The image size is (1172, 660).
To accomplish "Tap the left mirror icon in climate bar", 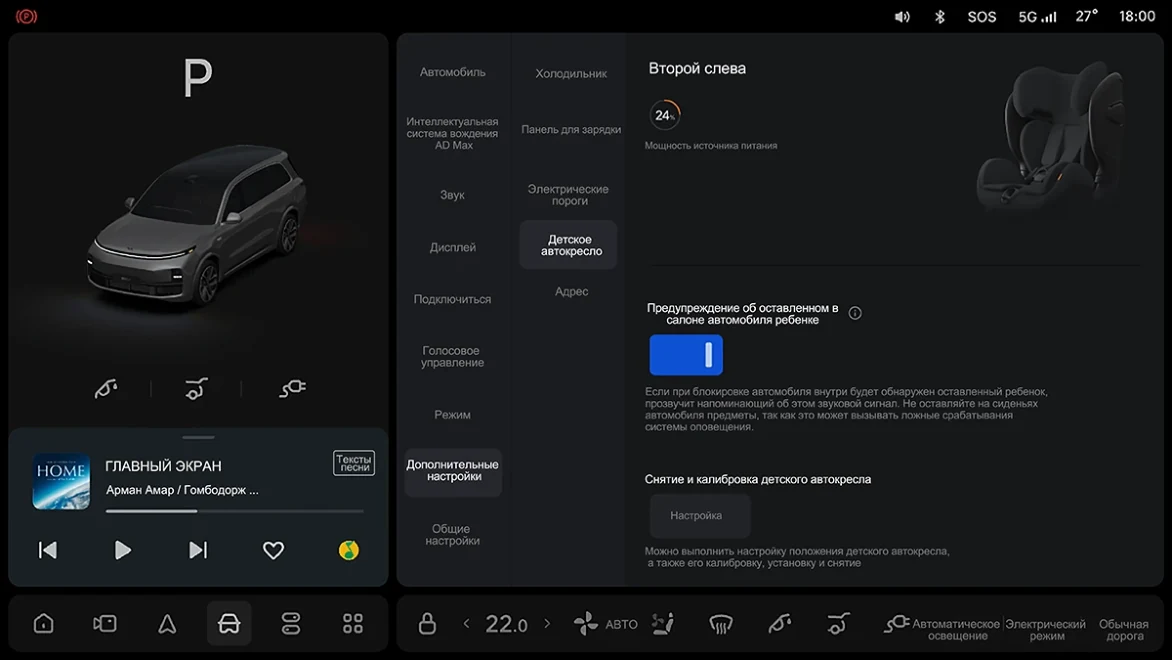I will [780, 623].
